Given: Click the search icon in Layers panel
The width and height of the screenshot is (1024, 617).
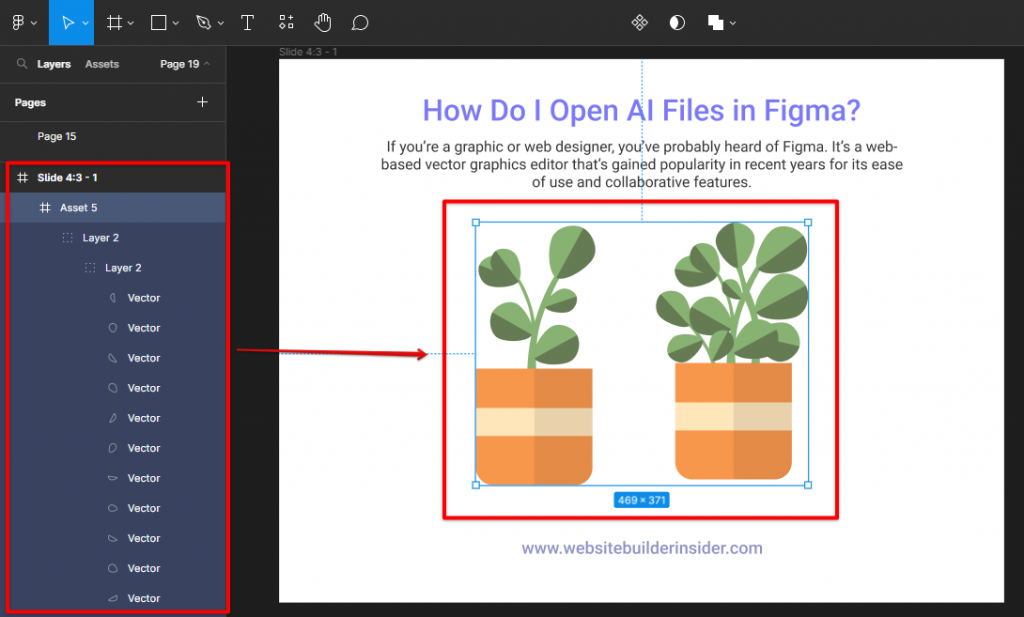Looking at the screenshot, I should pyautogui.click(x=20, y=63).
